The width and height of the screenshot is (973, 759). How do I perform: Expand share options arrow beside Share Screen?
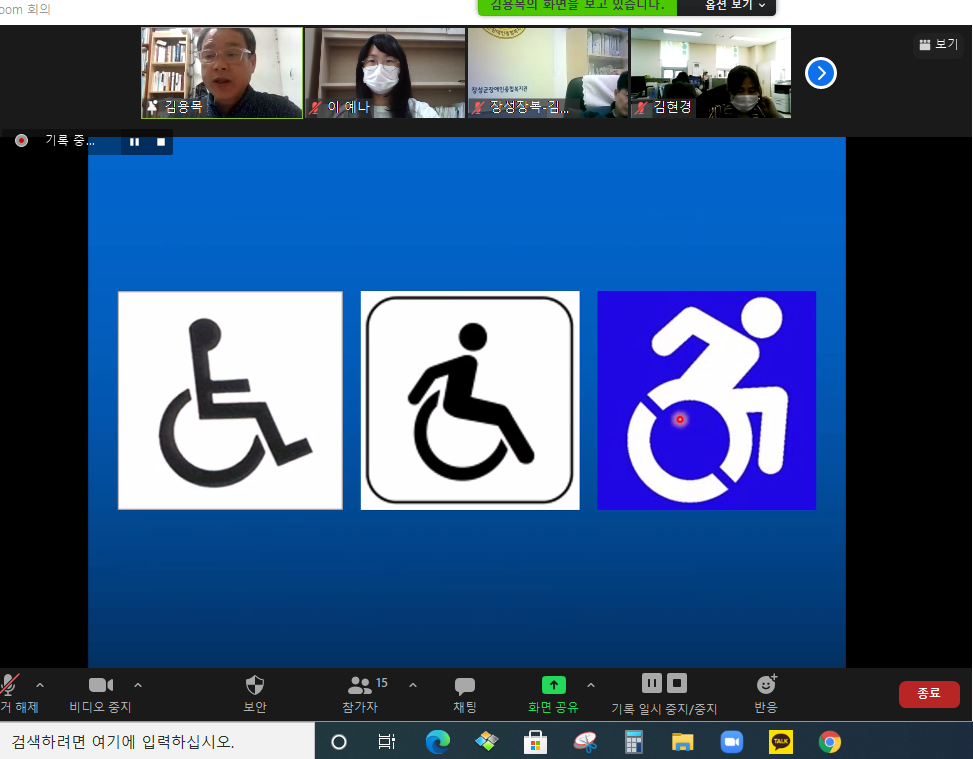tap(591, 685)
